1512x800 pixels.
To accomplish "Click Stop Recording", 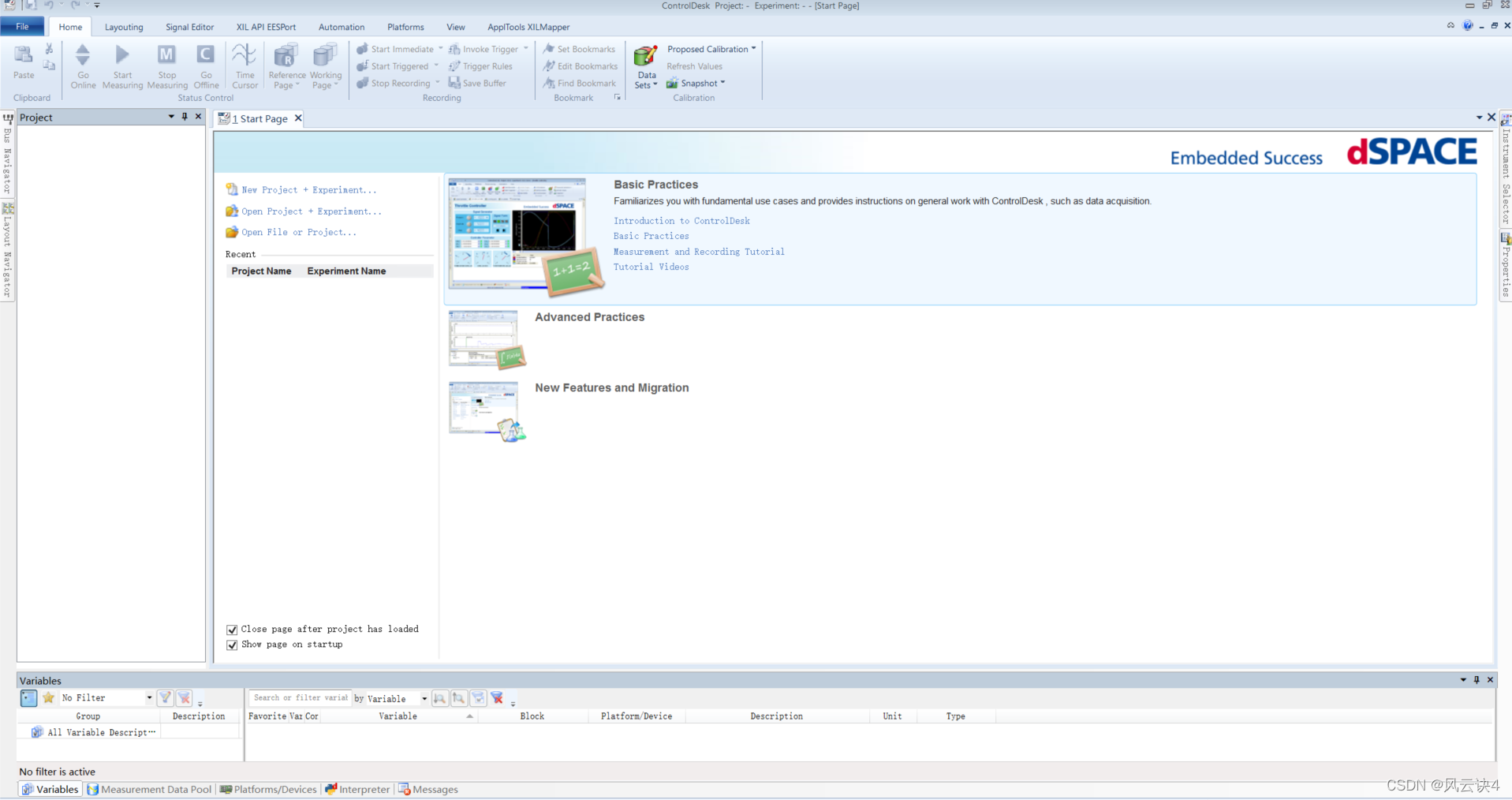I will [x=394, y=83].
